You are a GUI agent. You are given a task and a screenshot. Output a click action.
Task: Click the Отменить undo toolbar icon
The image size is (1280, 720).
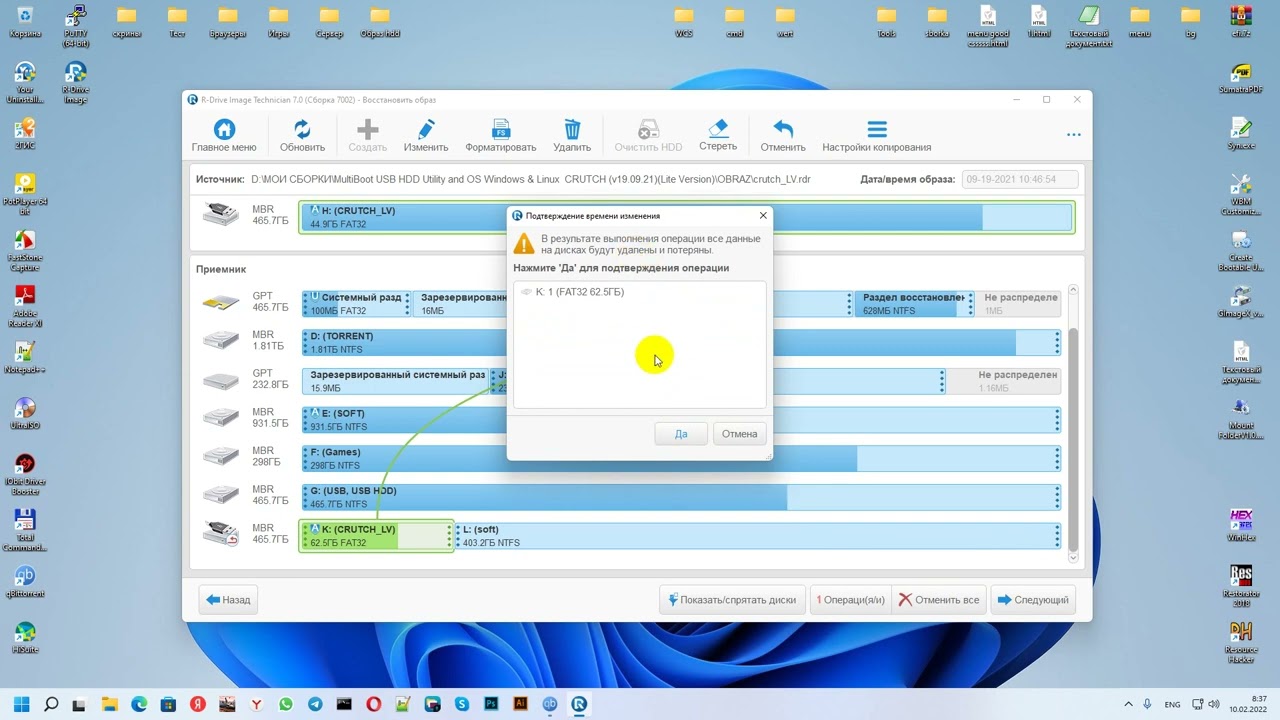coord(783,136)
